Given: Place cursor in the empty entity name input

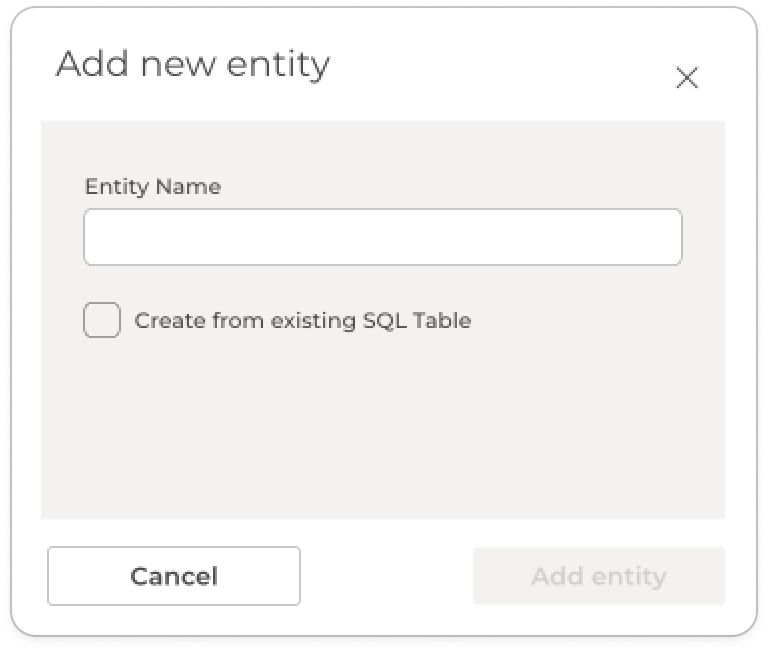Looking at the screenshot, I should [x=382, y=237].
